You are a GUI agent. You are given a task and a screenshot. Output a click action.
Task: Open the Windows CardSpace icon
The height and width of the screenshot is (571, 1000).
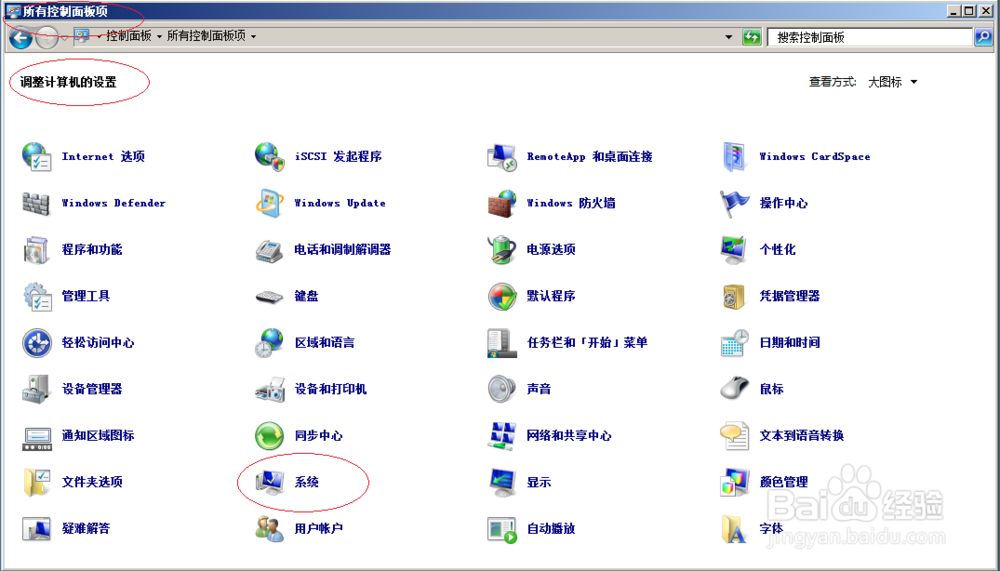[x=734, y=156]
